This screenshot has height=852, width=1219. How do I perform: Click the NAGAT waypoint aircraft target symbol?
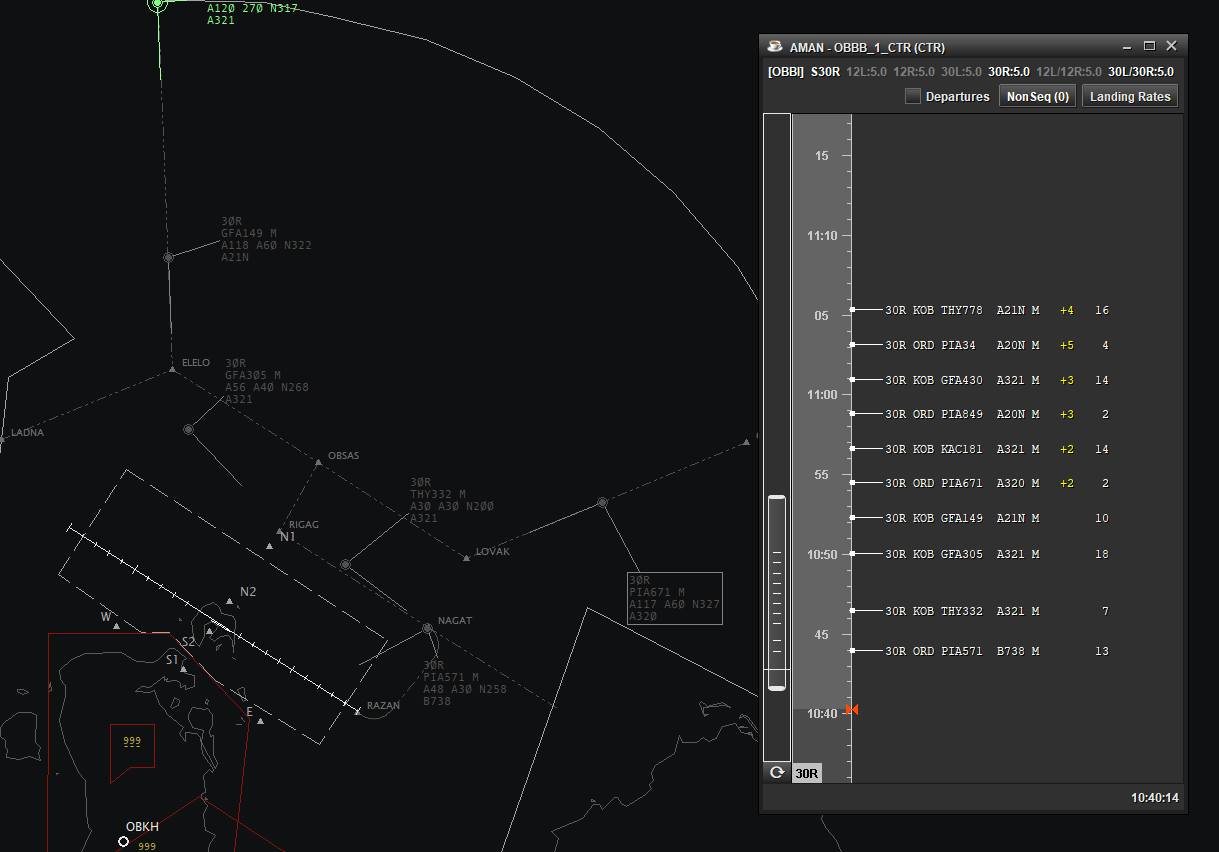coord(427,628)
